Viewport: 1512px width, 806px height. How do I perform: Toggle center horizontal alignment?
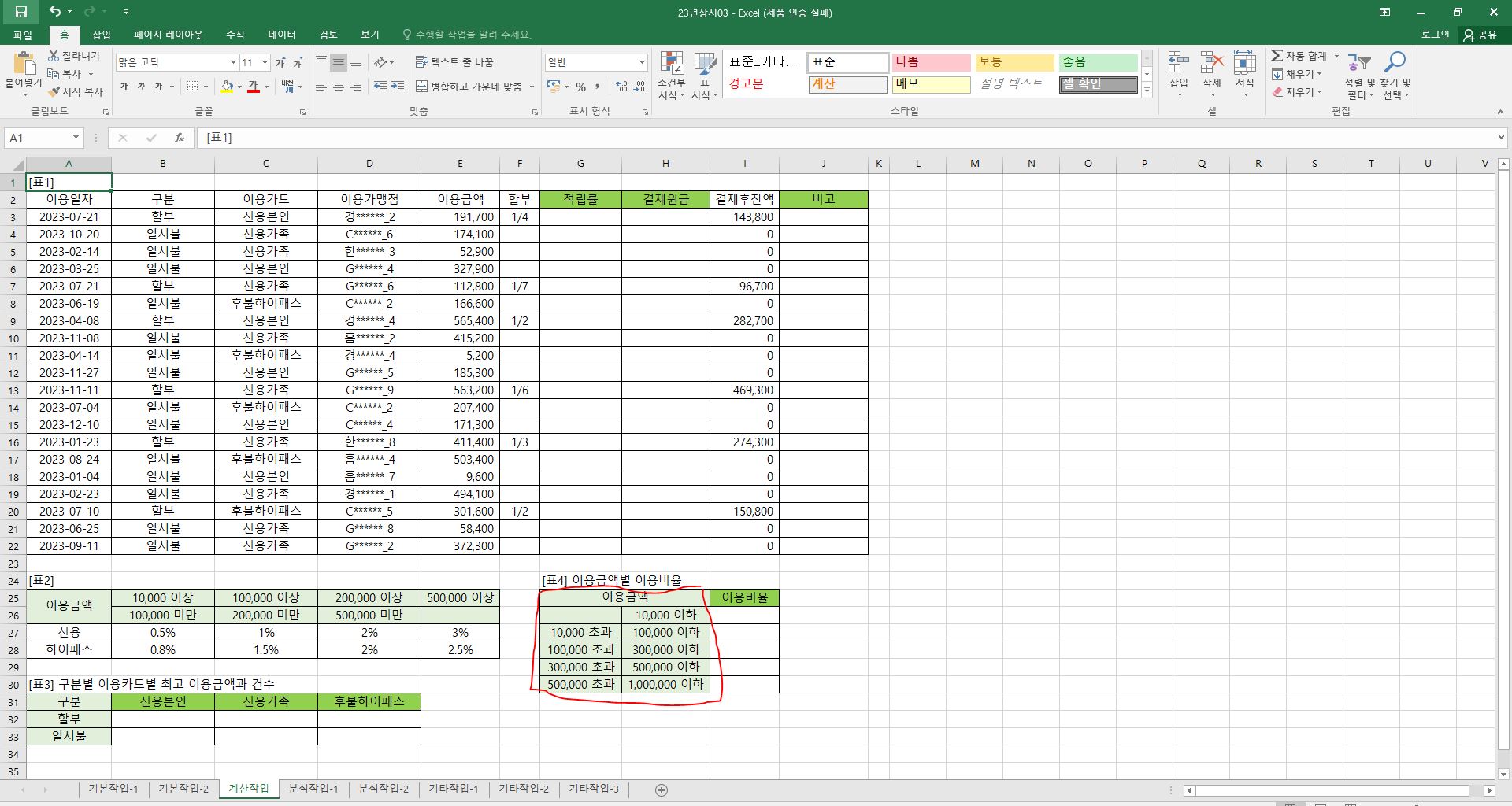pyautogui.click(x=338, y=87)
